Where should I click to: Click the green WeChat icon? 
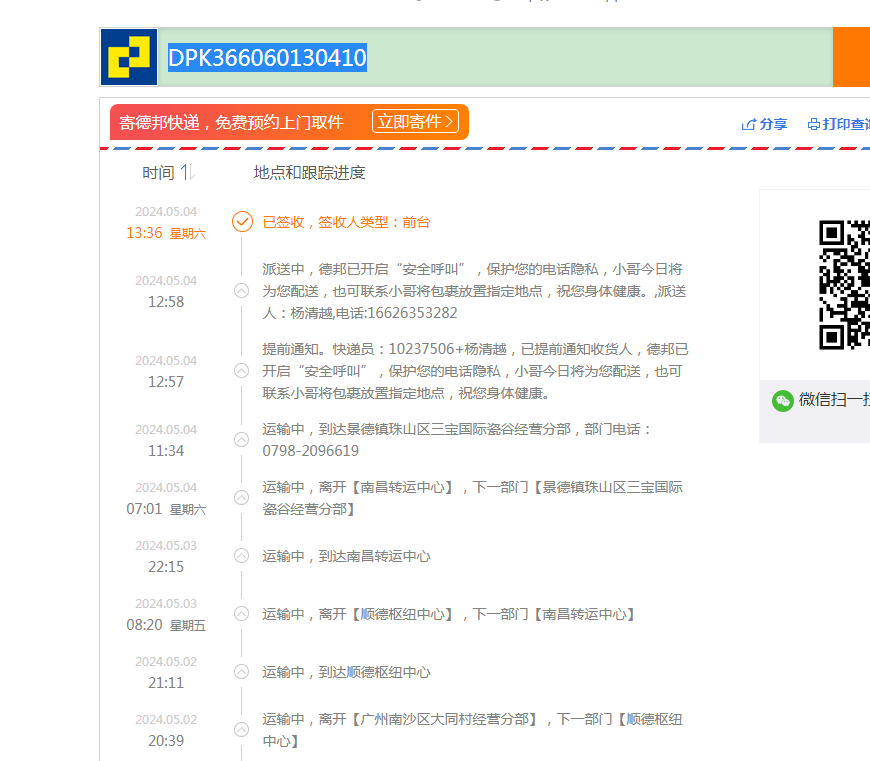point(782,400)
